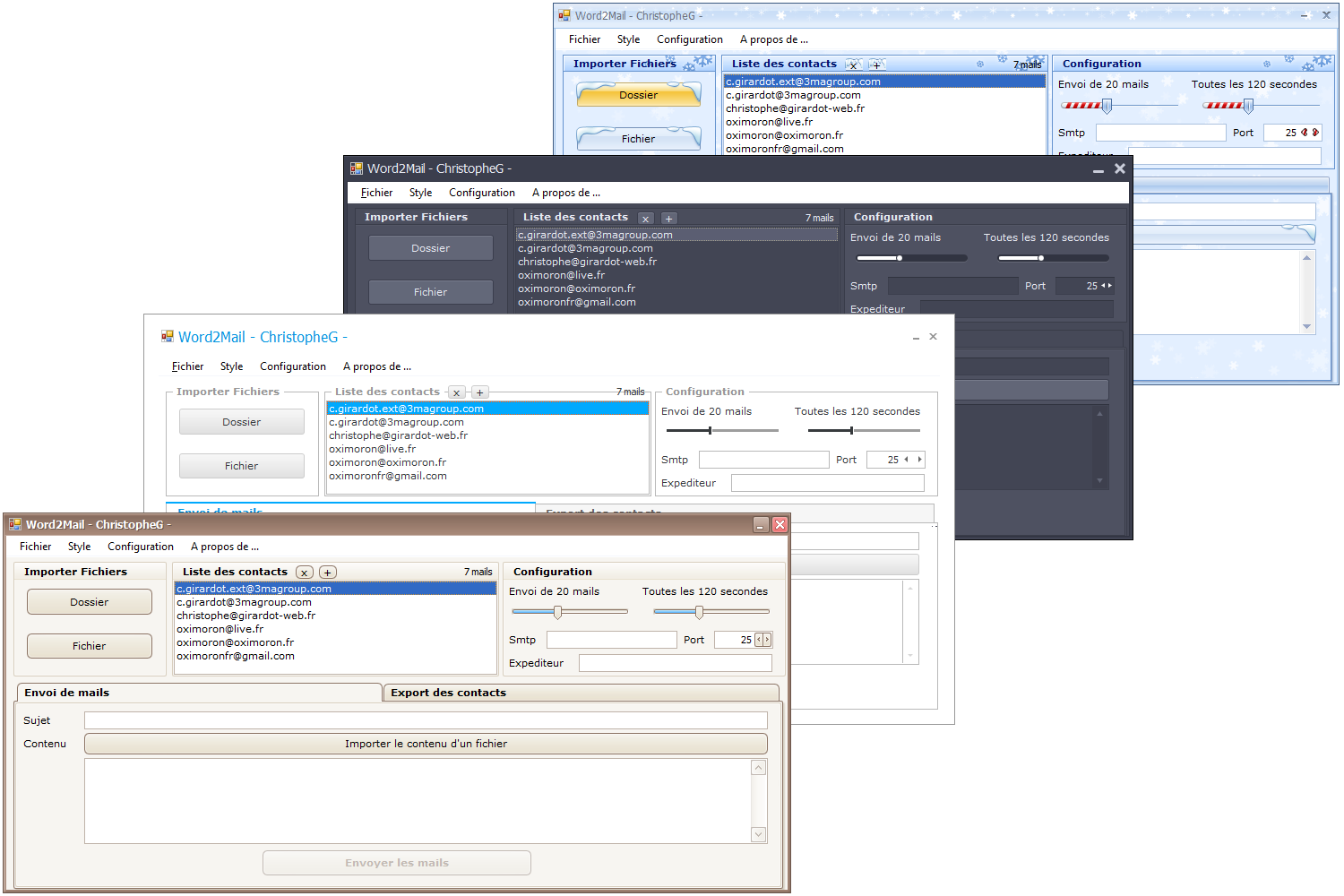Click app icon in white window title bar

pyautogui.click(x=168, y=336)
